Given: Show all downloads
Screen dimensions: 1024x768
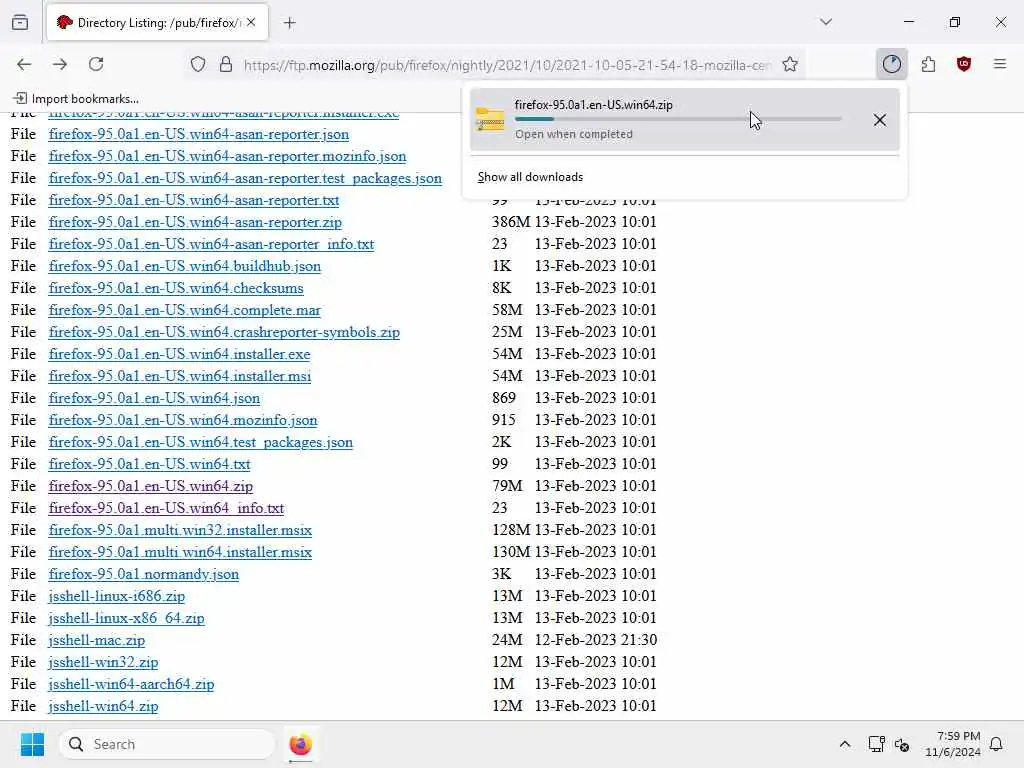Looking at the screenshot, I should tap(530, 177).
